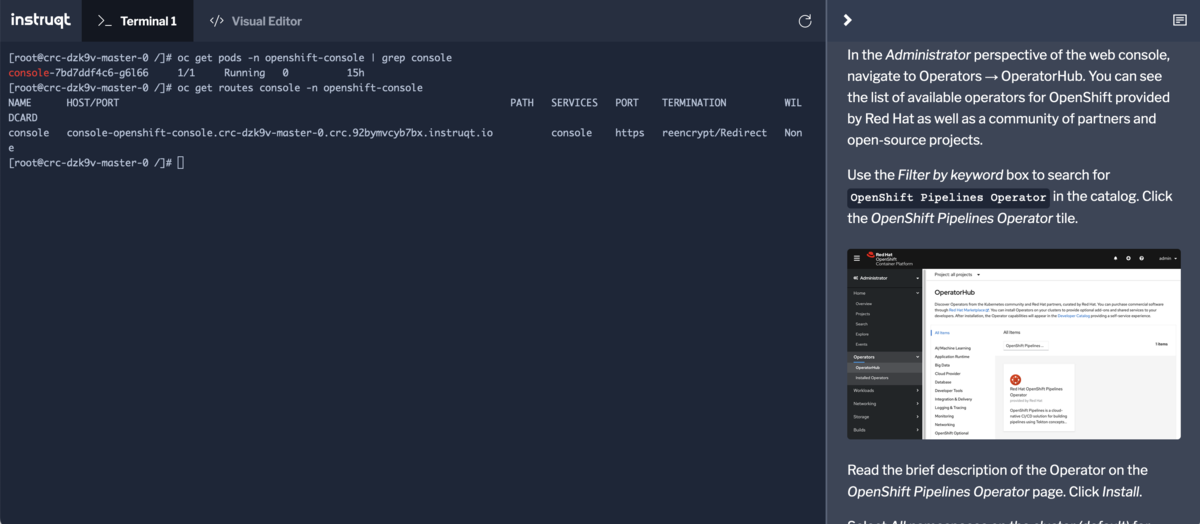Click the code brackets icon on Visual Editor tab
Image resolution: width=1200 pixels, height=524 pixels.
click(x=216, y=21)
